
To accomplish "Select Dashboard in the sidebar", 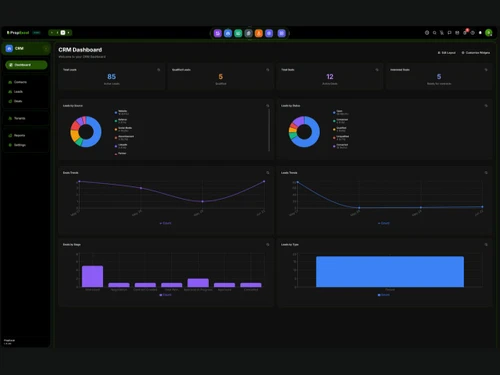I will pos(26,65).
